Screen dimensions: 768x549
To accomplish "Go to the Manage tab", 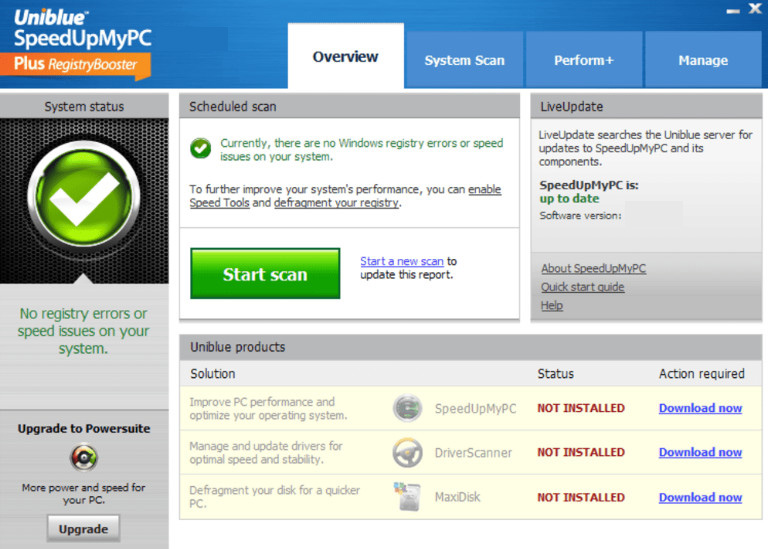I will (703, 60).
